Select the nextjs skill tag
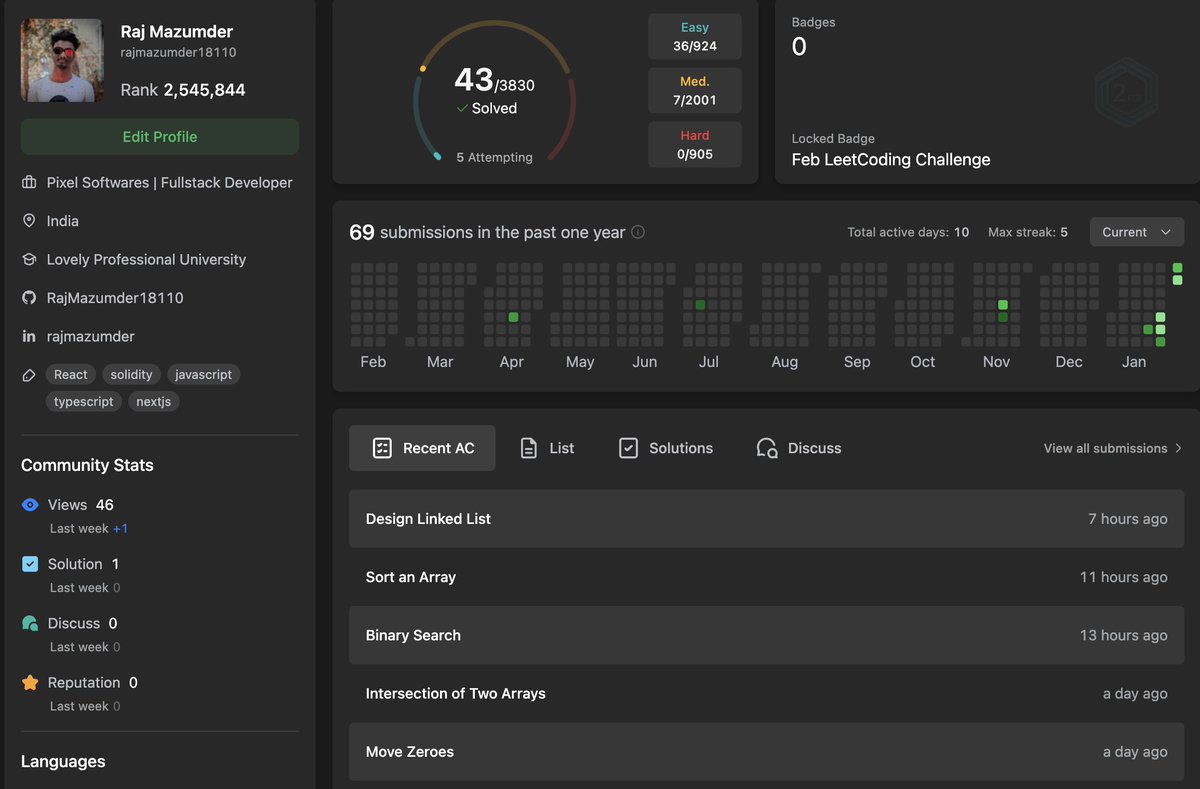 click(x=154, y=402)
